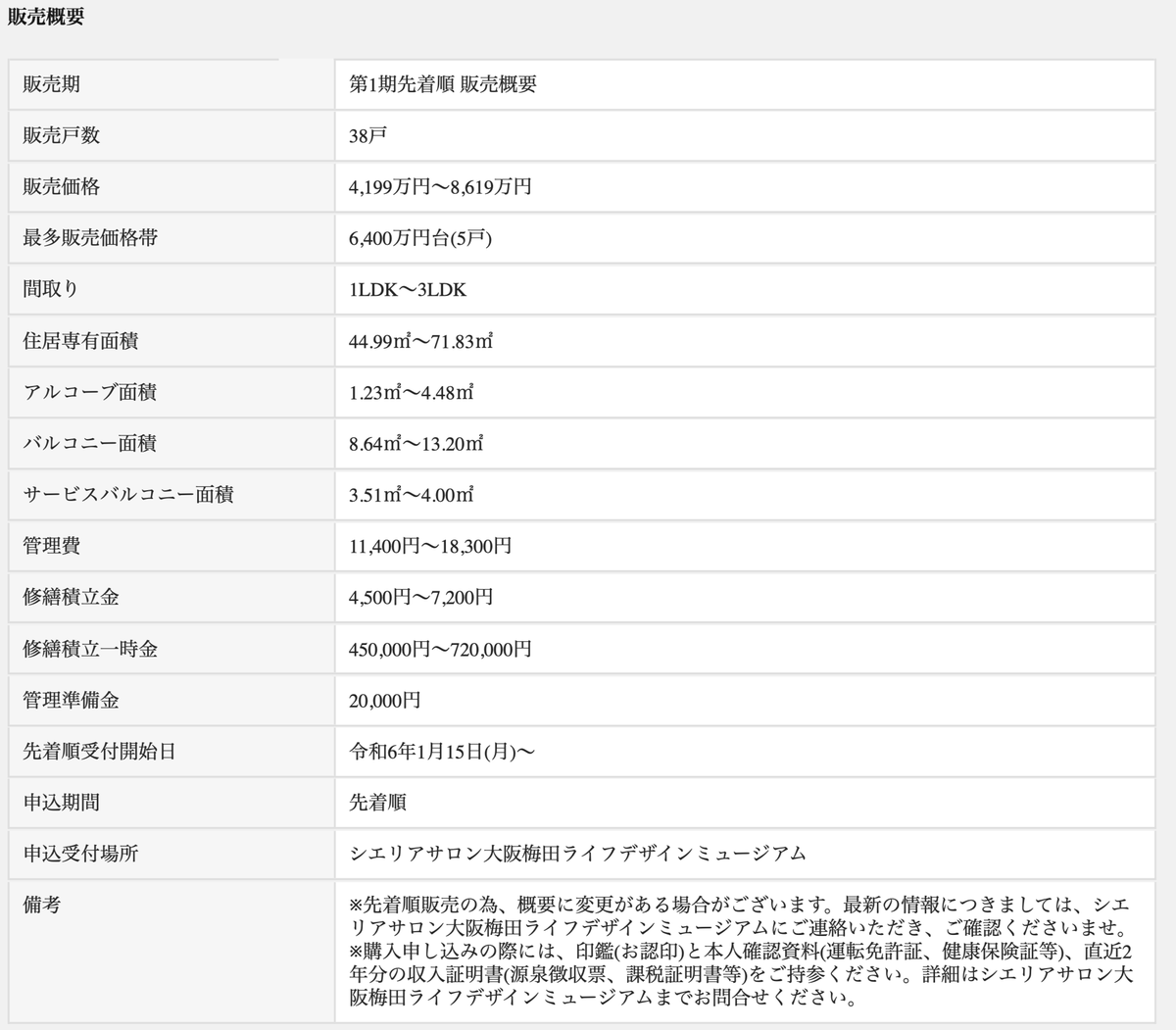This screenshot has width=1176, height=1030.
Task: Click the value 1LDK〜3LDK
Action: pyautogui.click(x=408, y=289)
